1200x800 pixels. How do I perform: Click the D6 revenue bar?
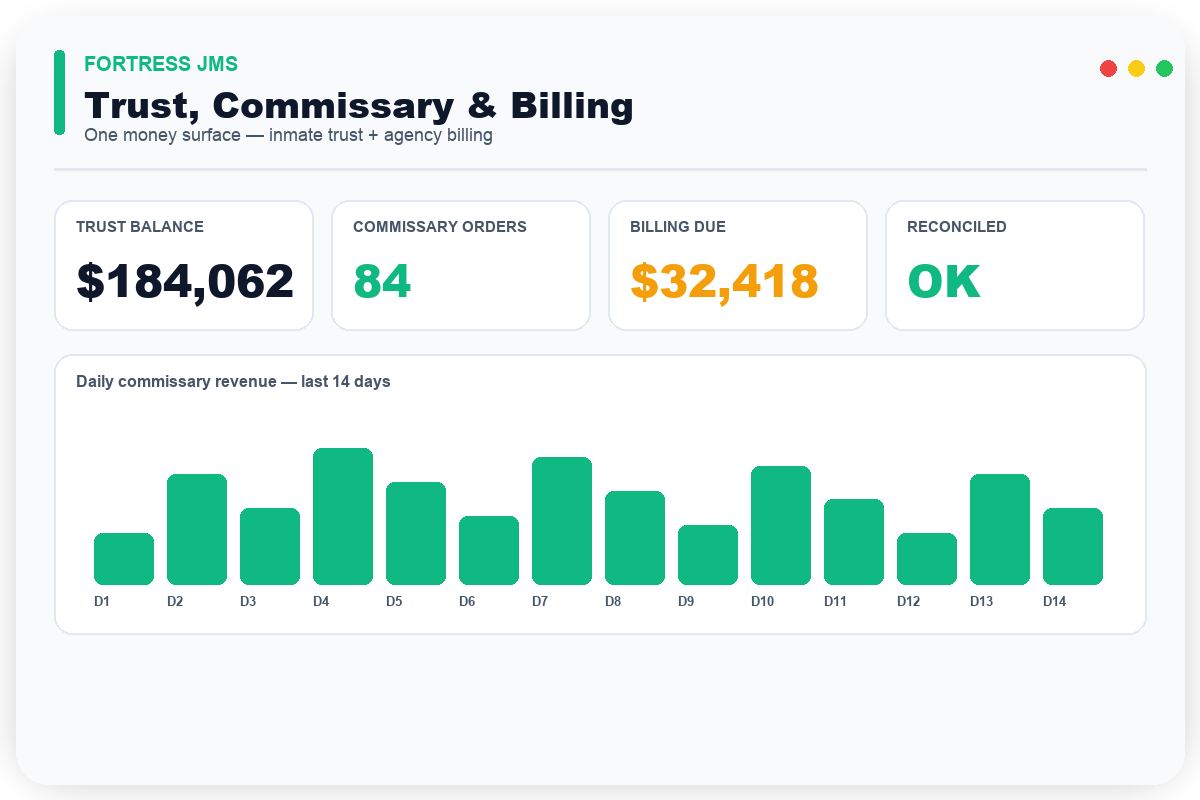pyautogui.click(x=489, y=551)
